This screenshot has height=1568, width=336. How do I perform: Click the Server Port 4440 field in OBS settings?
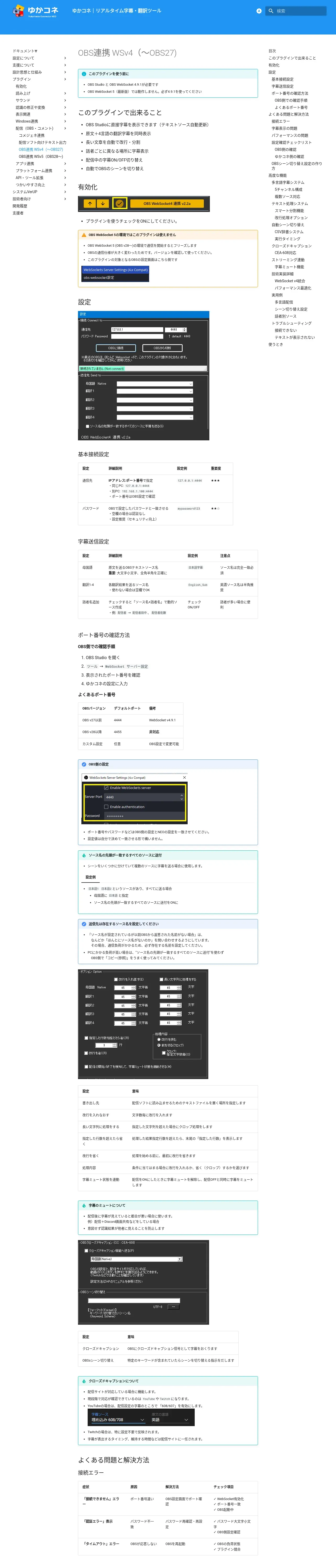tap(144, 797)
